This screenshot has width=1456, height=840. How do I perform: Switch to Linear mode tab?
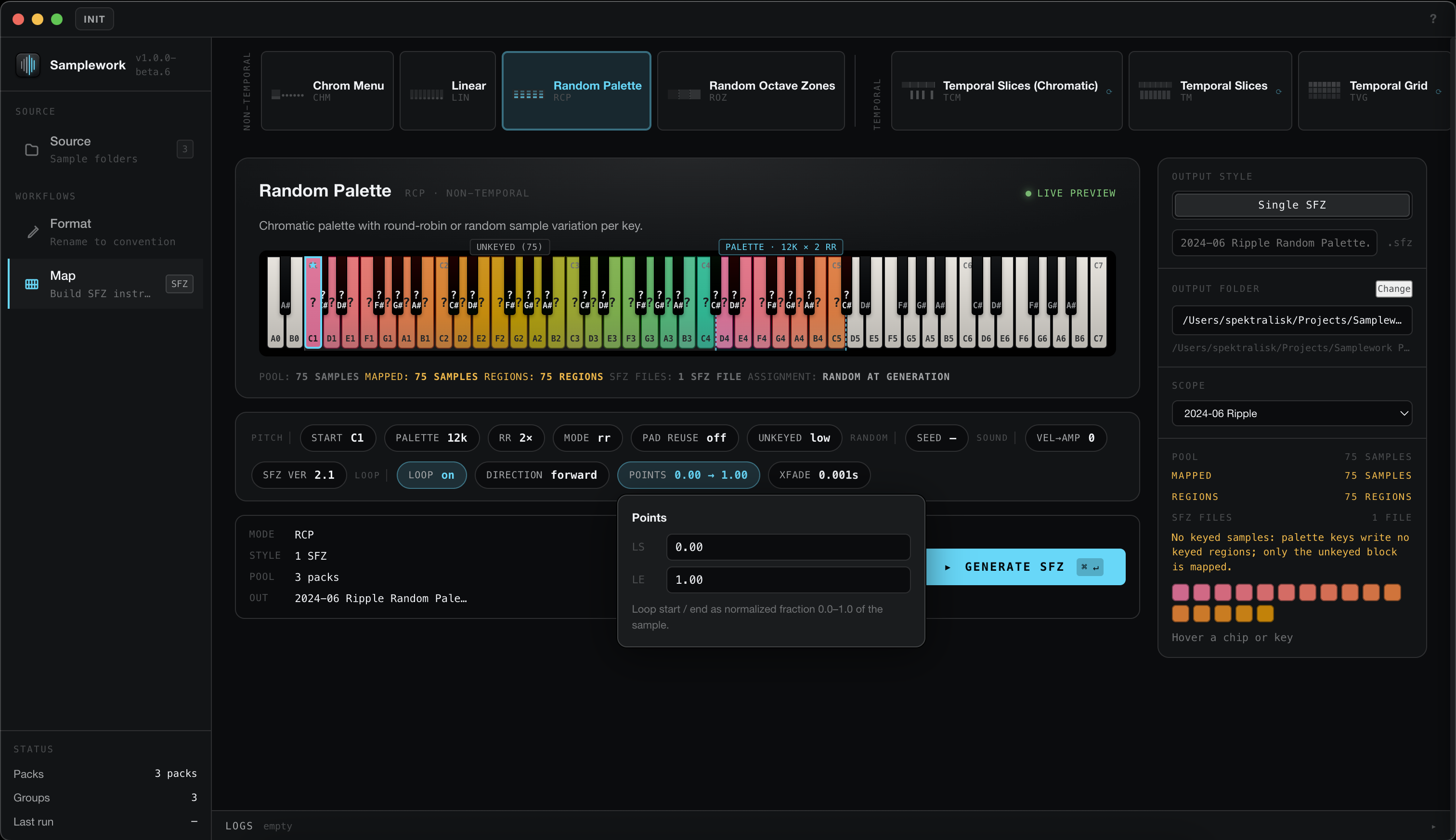[447, 91]
